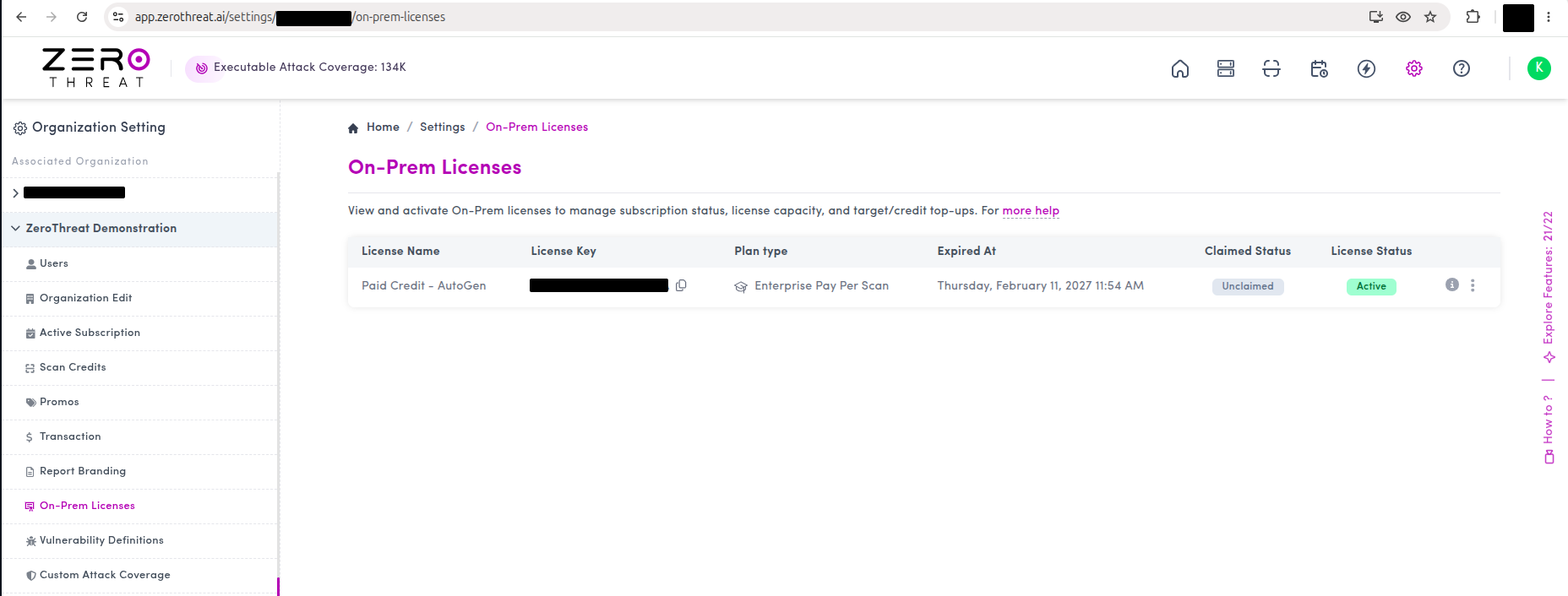Click Organization Setting heading

(x=99, y=127)
